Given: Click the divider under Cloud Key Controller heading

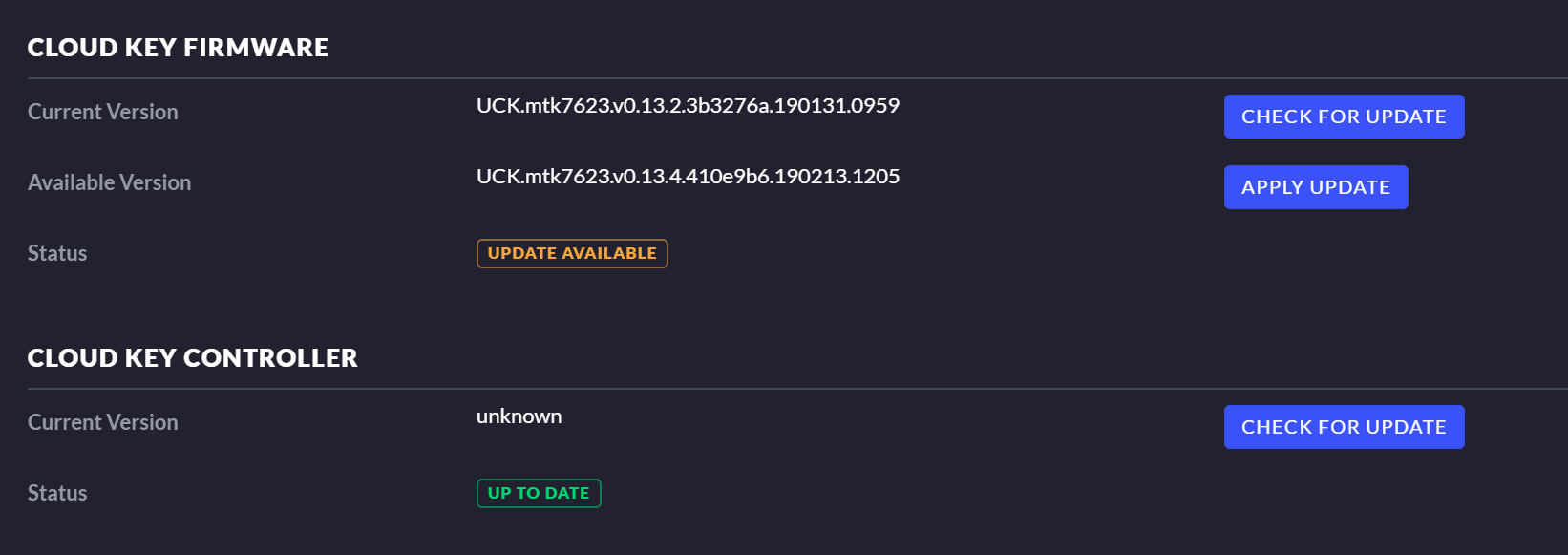Looking at the screenshot, I should (764, 389).
